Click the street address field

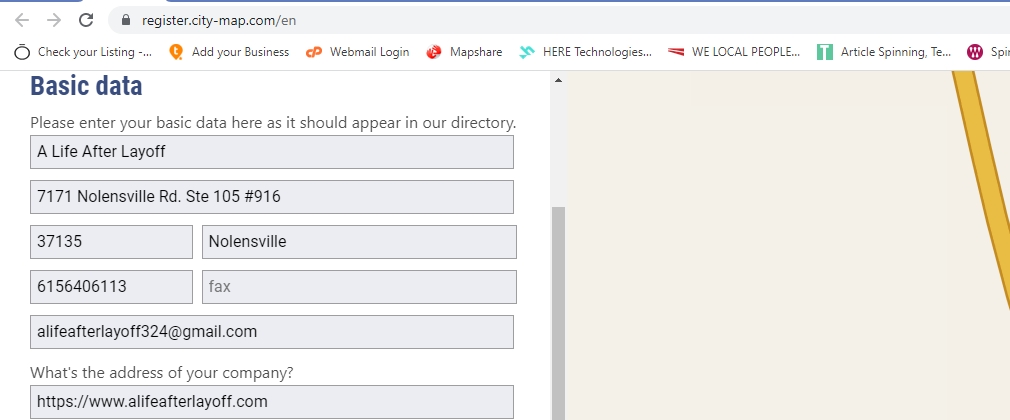click(x=272, y=197)
